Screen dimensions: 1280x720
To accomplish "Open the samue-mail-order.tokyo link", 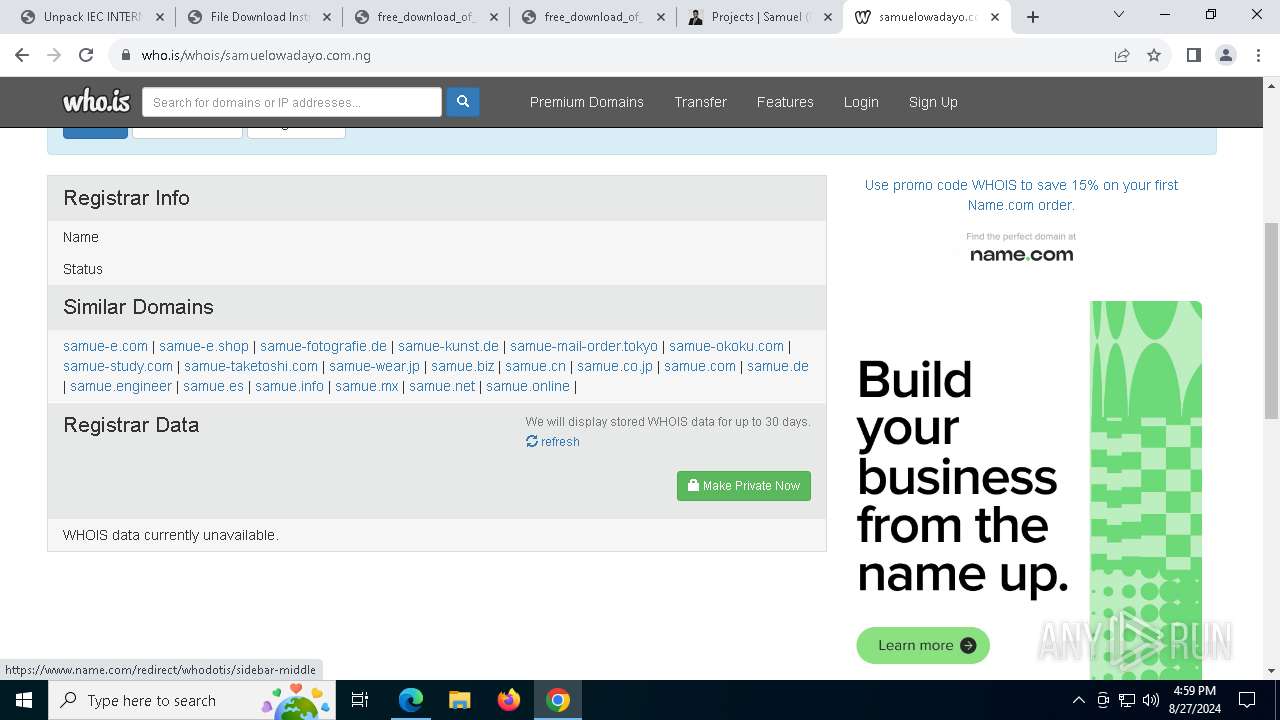I will [x=584, y=346].
